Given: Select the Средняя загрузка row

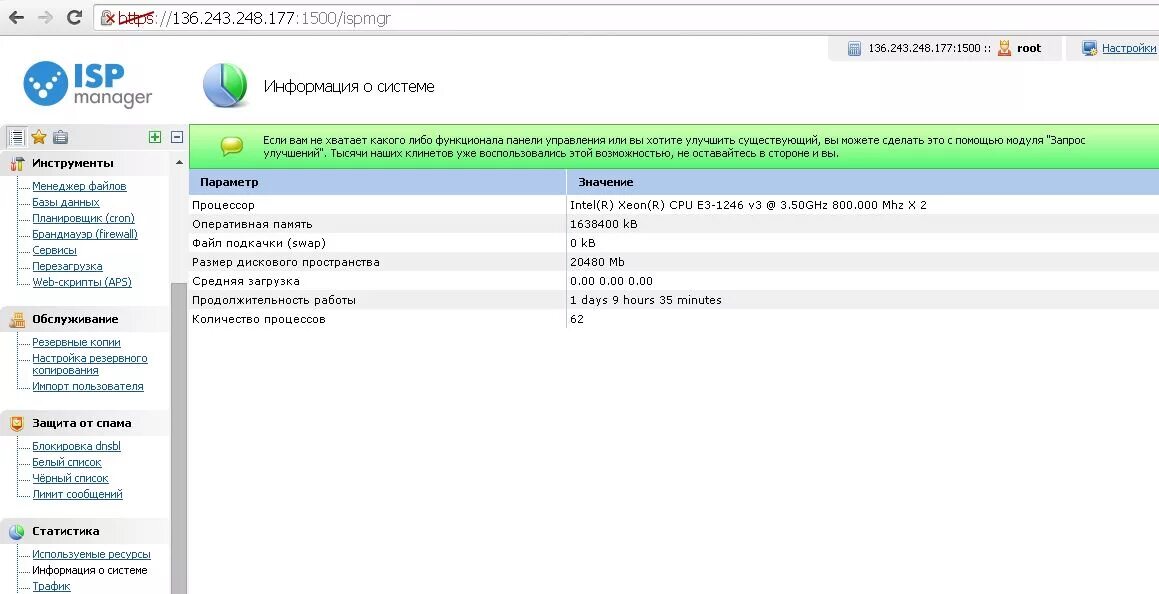Looking at the screenshot, I should click(674, 281).
